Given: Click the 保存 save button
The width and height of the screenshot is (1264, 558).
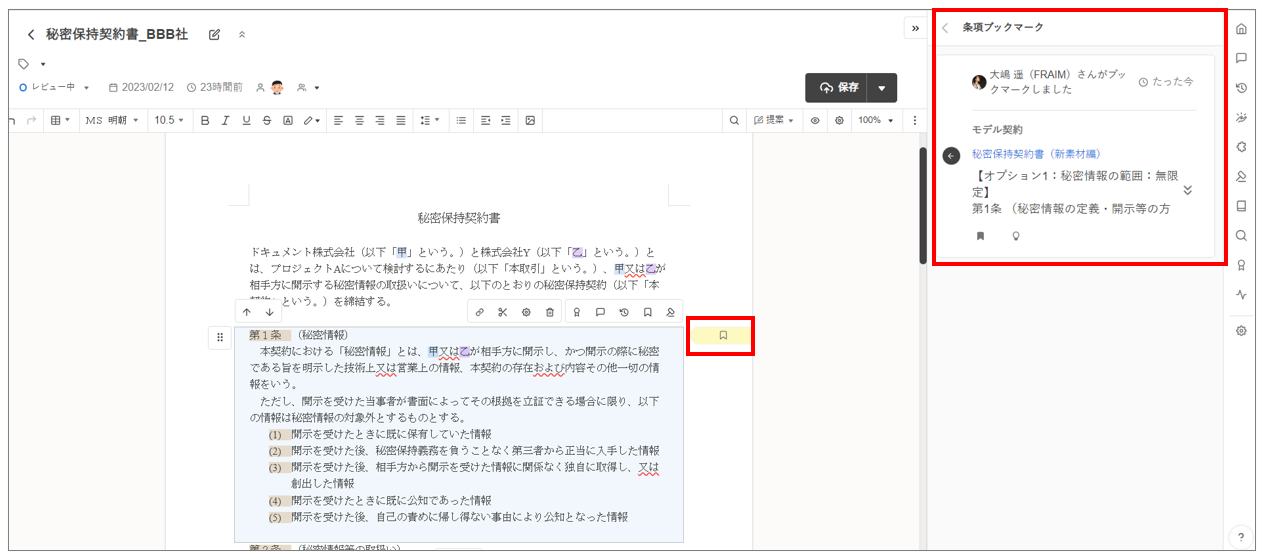Looking at the screenshot, I should [840, 88].
